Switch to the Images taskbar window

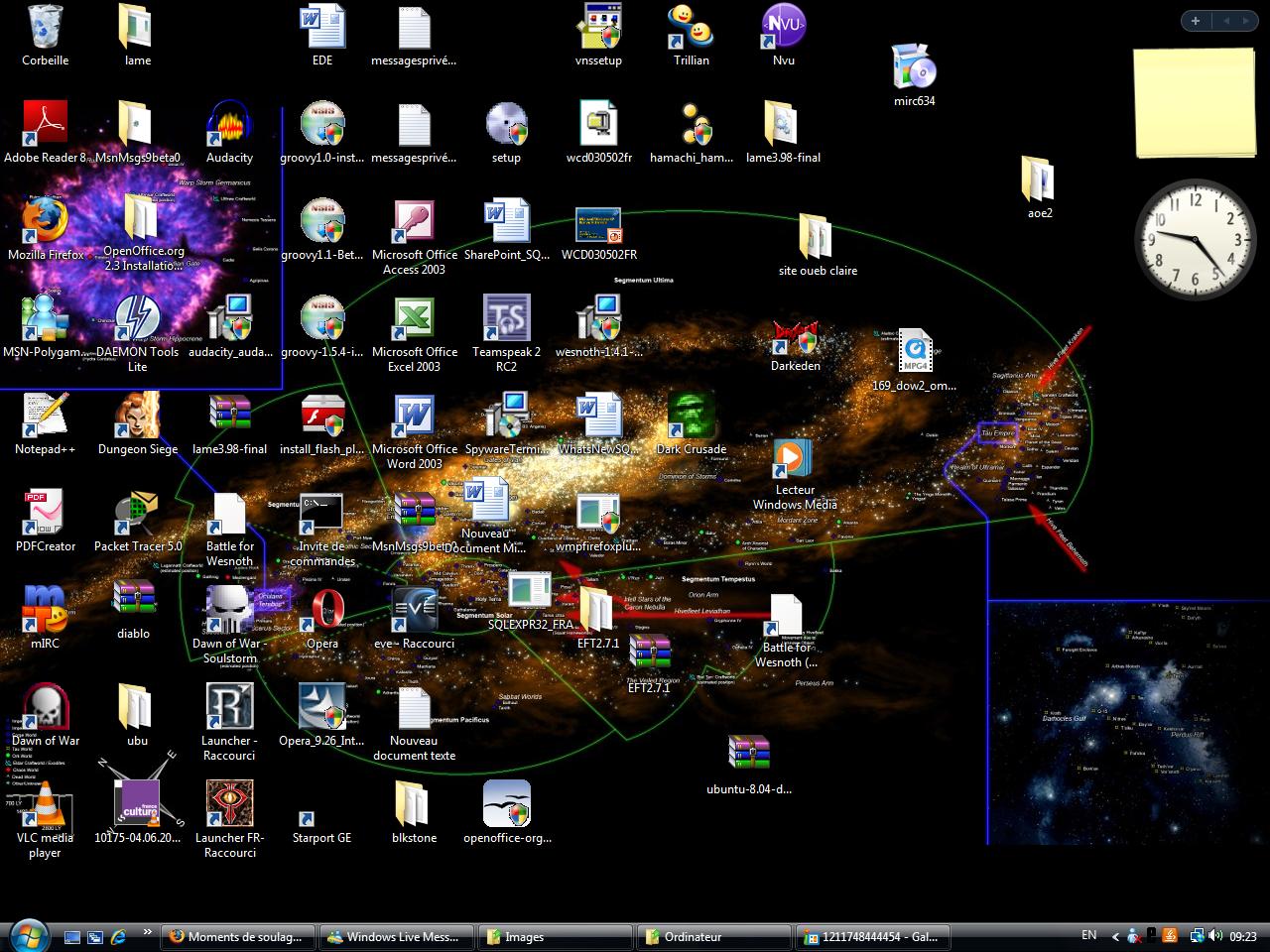[x=557, y=936]
